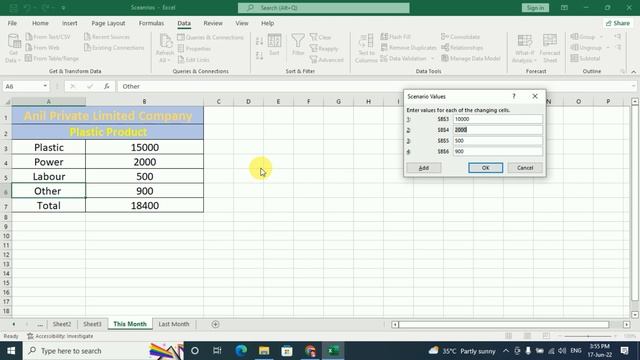Open Manage Data Model

(471, 58)
